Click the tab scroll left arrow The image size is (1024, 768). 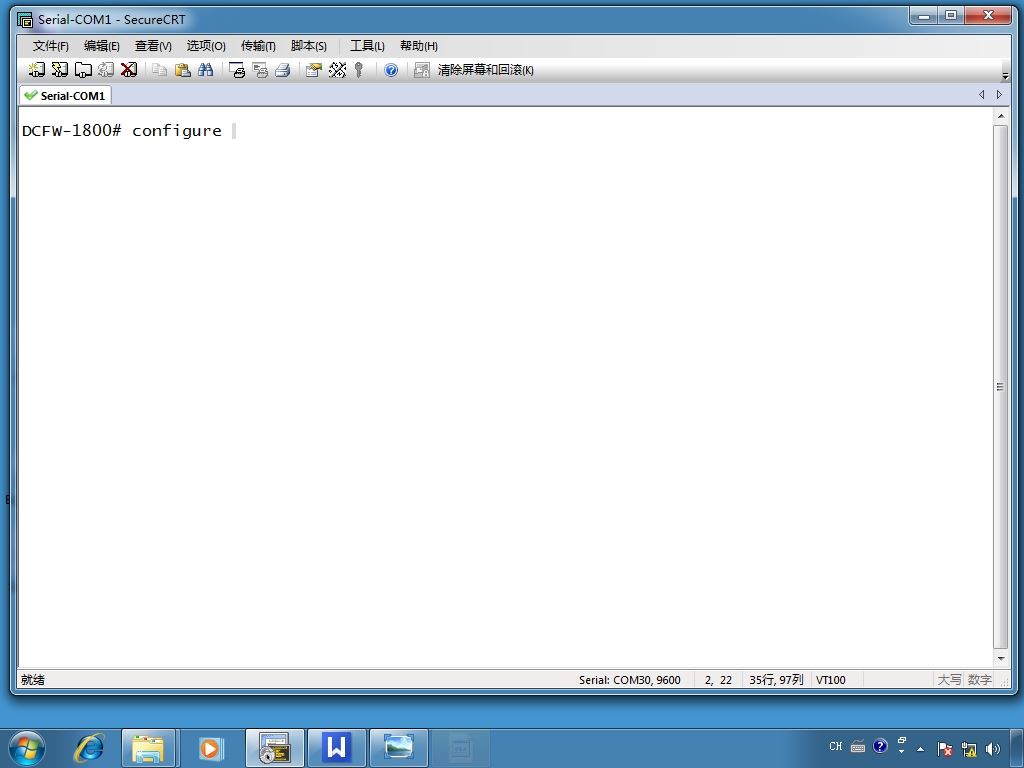pyautogui.click(x=982, y=95)
